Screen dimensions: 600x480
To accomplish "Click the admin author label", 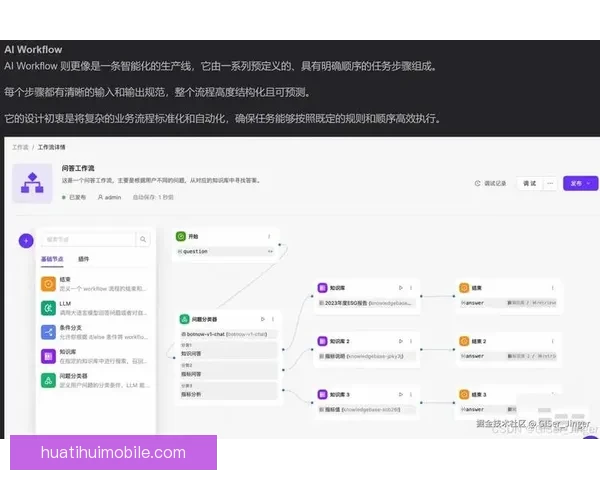I will pyautogui.click(x=110, y=197).
